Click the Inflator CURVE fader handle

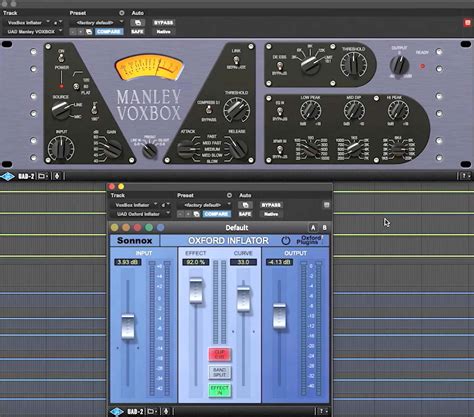243,299
